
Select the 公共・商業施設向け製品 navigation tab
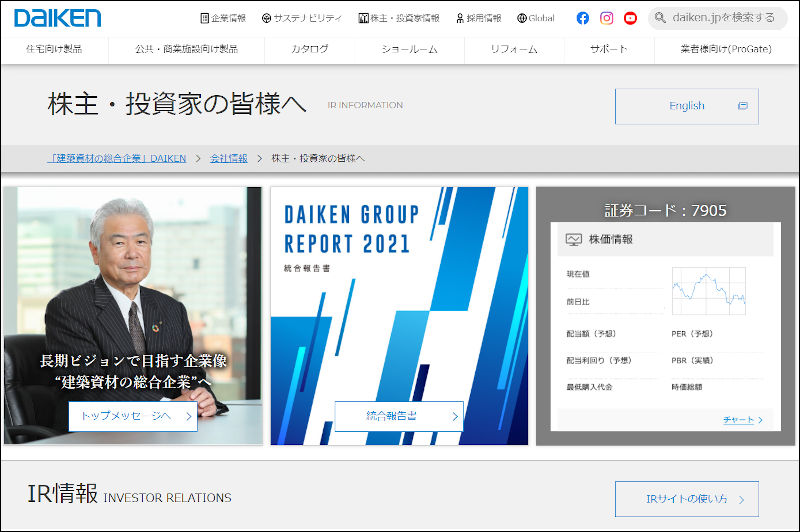[187, 49]
